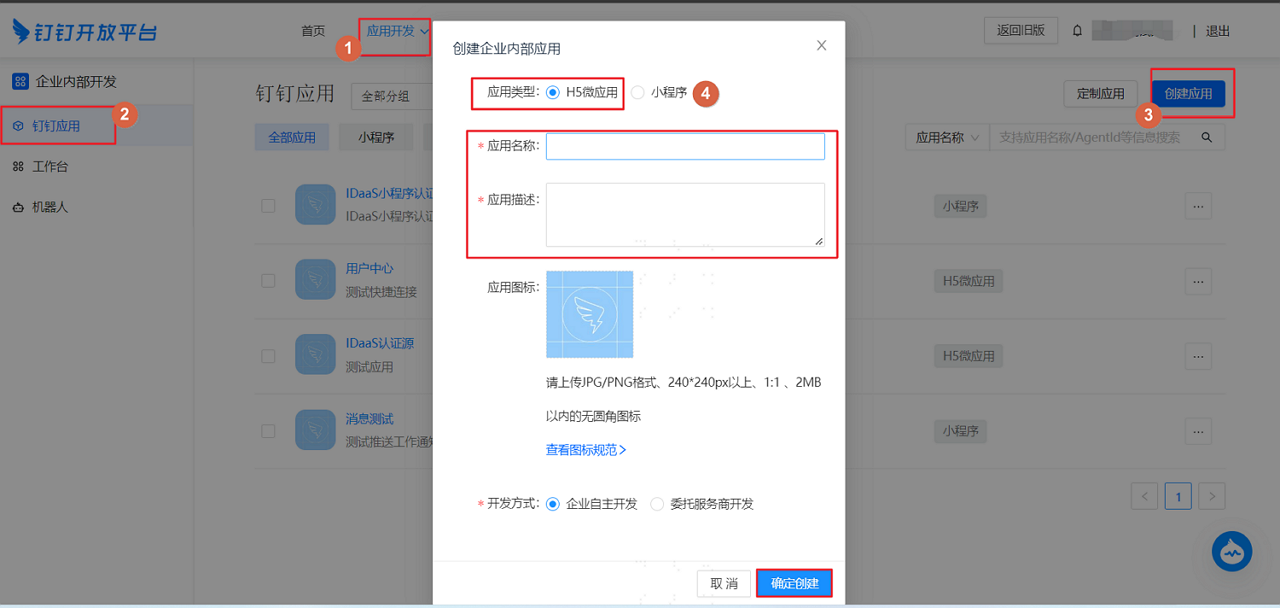Image resolution: width=1280 pixels, height=608 pixels.
Task: Open the 全部分组 group dropdown
Action: [x=392, y=96]
